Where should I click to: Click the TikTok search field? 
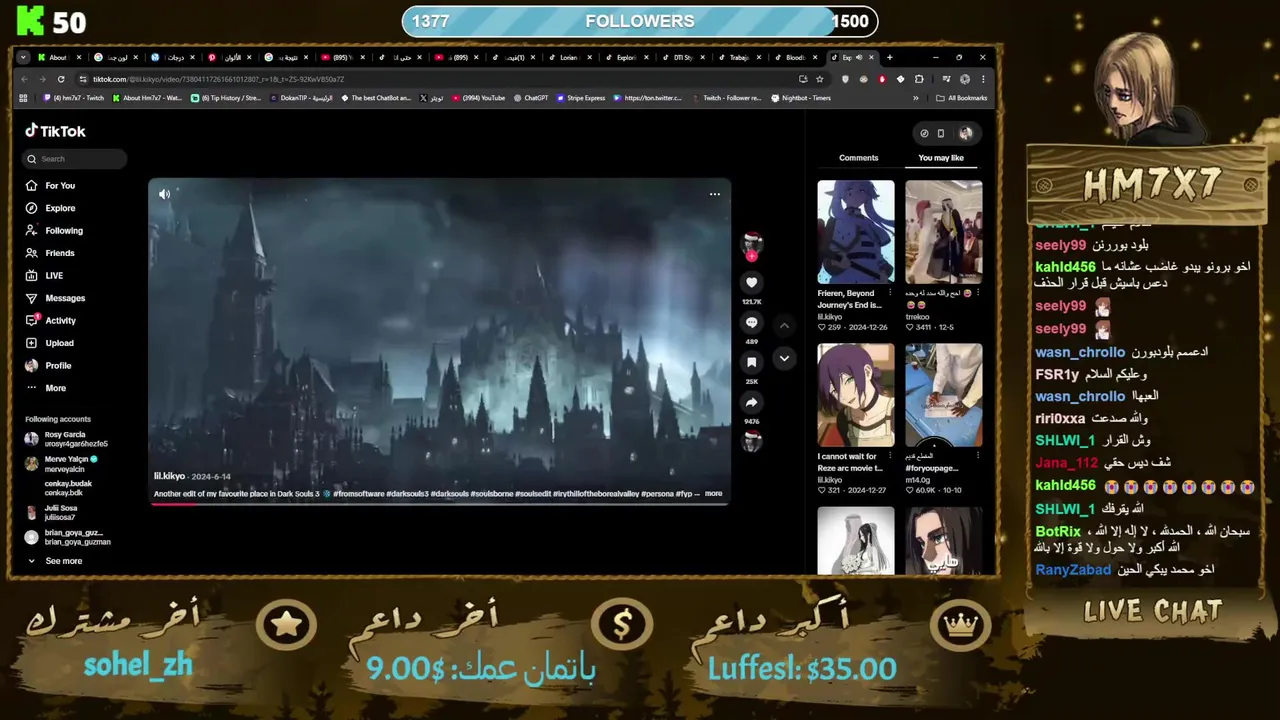pos(75,159)
